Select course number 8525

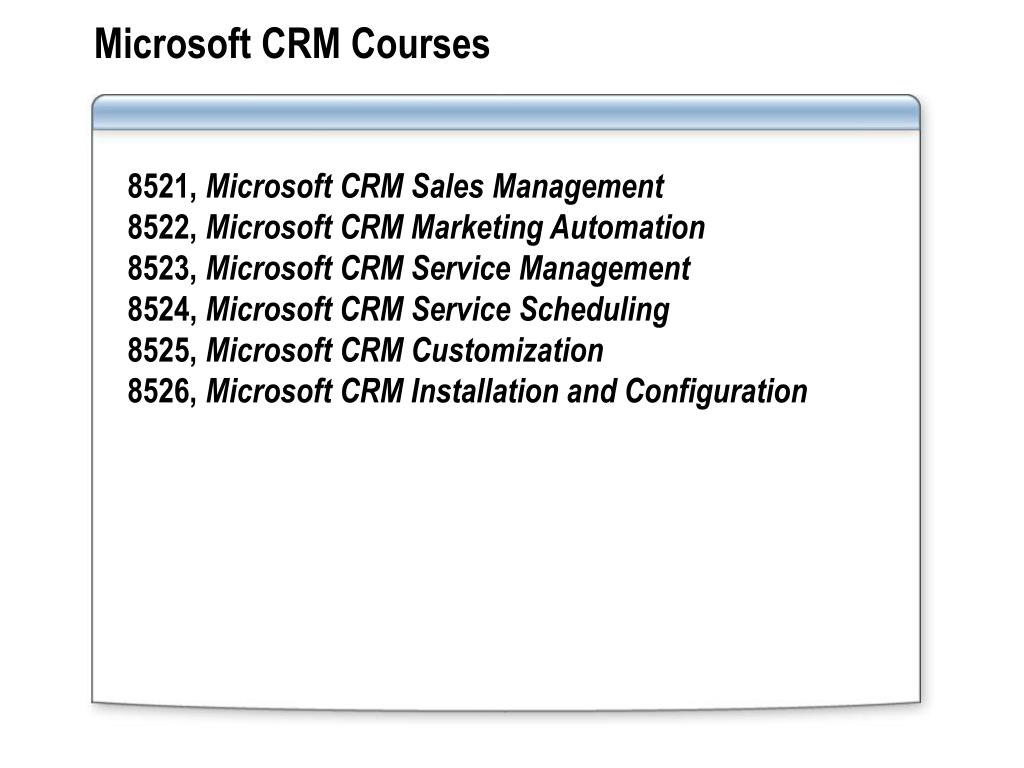point(157,351)
